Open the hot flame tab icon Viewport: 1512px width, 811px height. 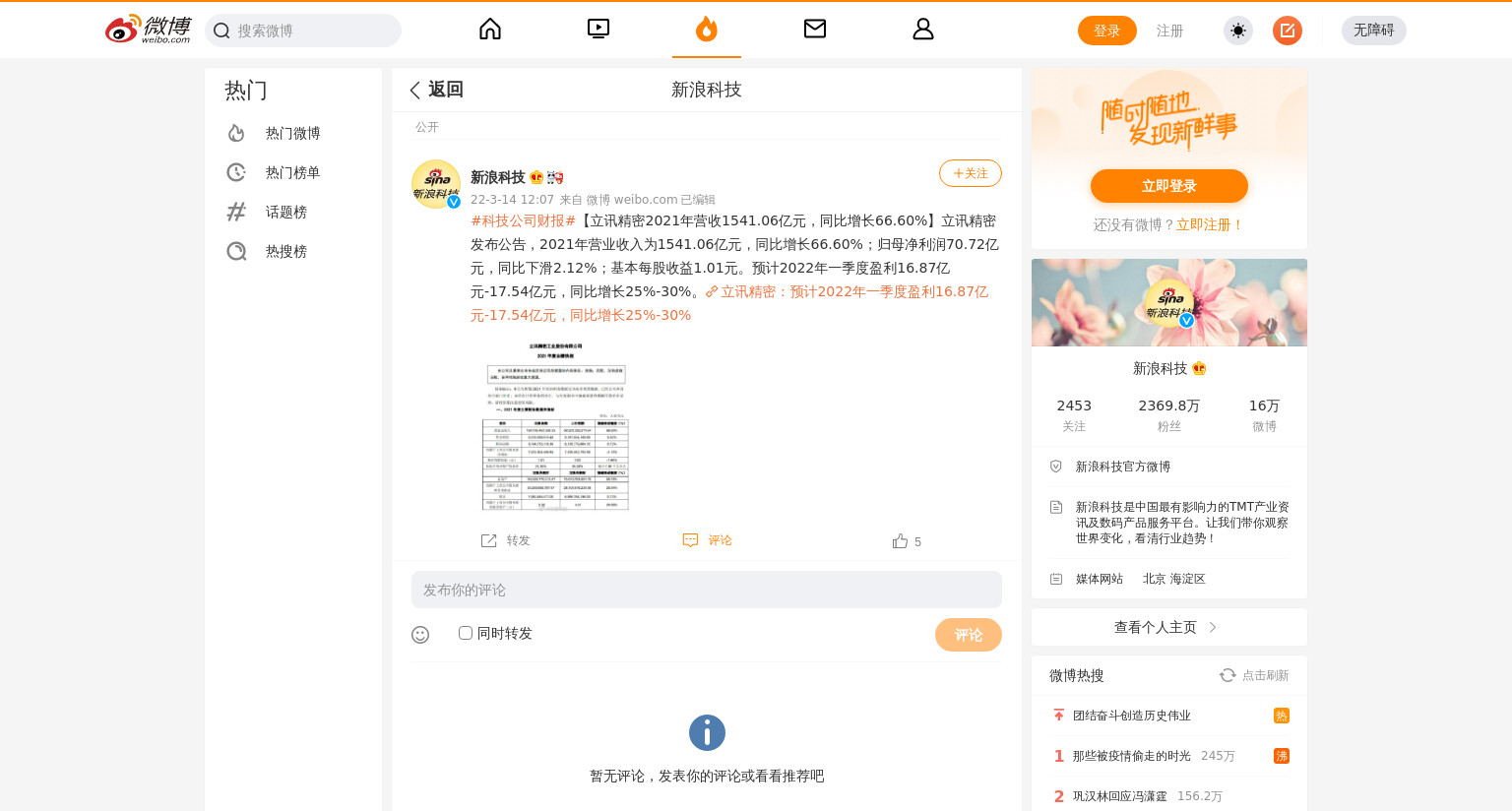pos(707,30)
